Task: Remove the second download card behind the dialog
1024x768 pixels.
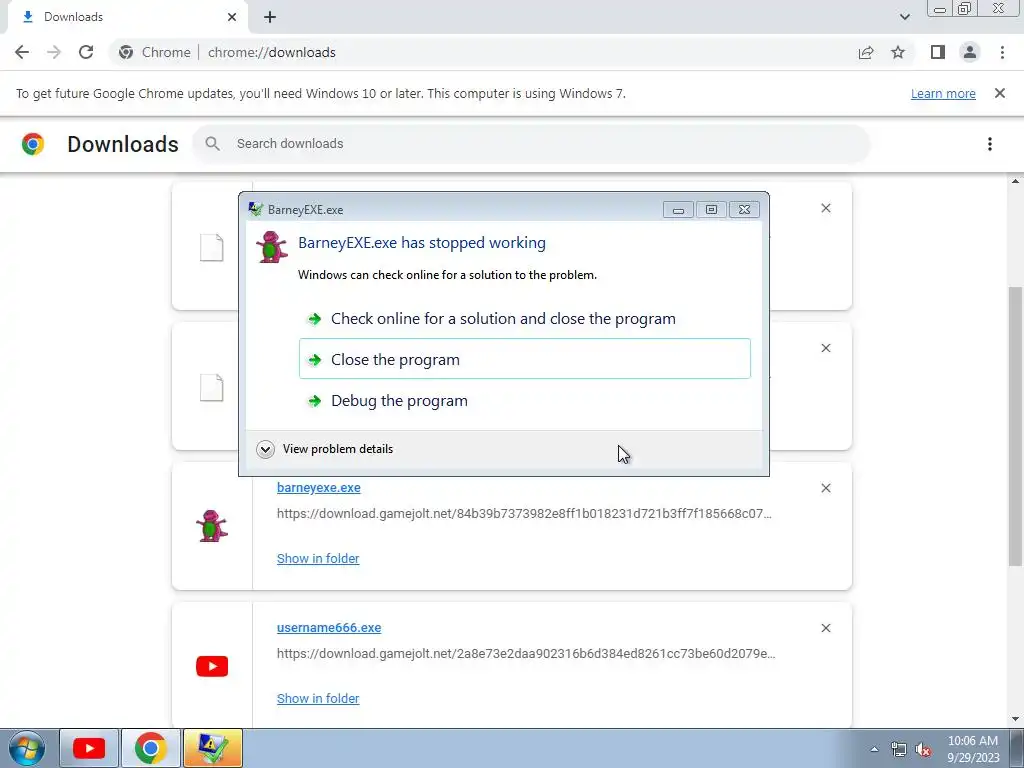Action: (825, 348)
